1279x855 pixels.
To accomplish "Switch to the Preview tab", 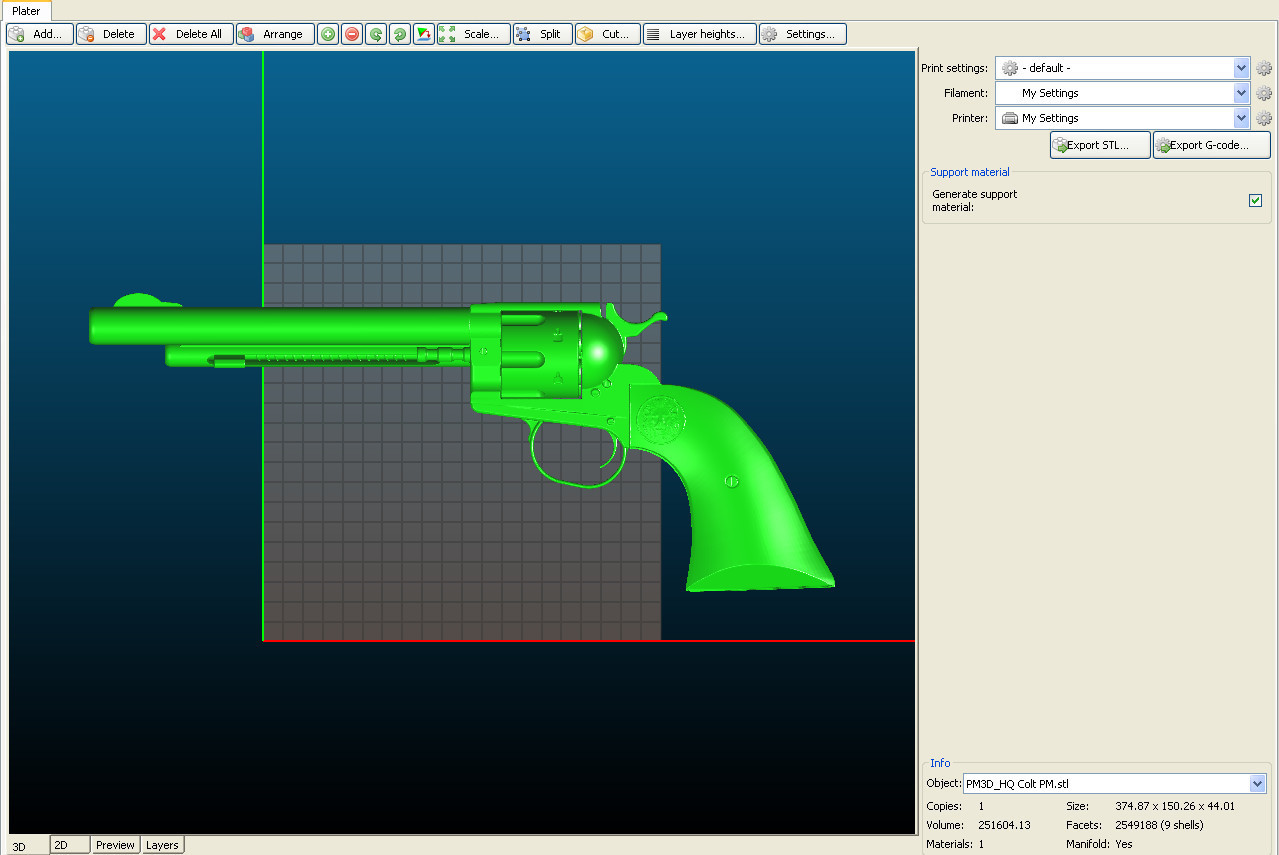I will (115, 845).
